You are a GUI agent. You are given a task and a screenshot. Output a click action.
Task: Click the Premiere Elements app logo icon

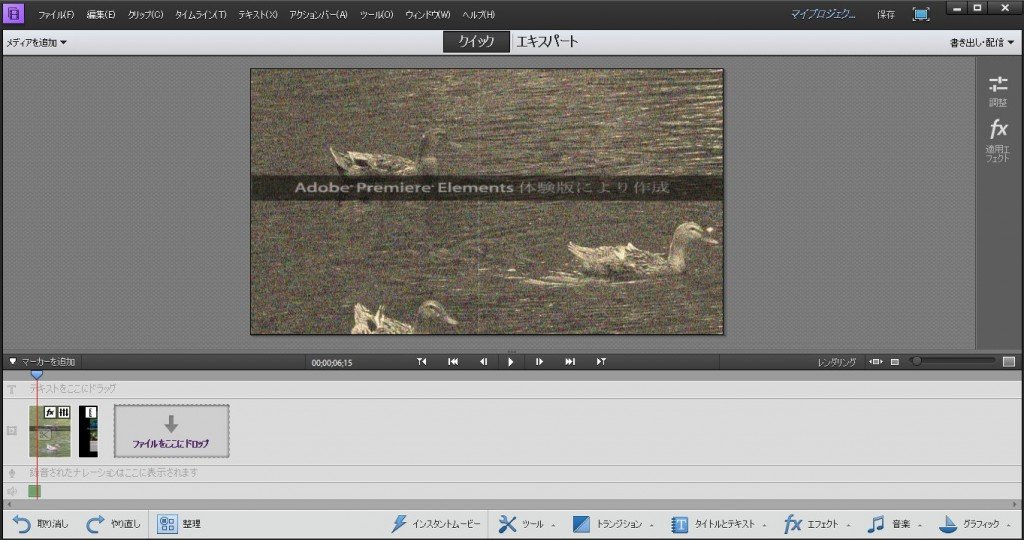13,14
